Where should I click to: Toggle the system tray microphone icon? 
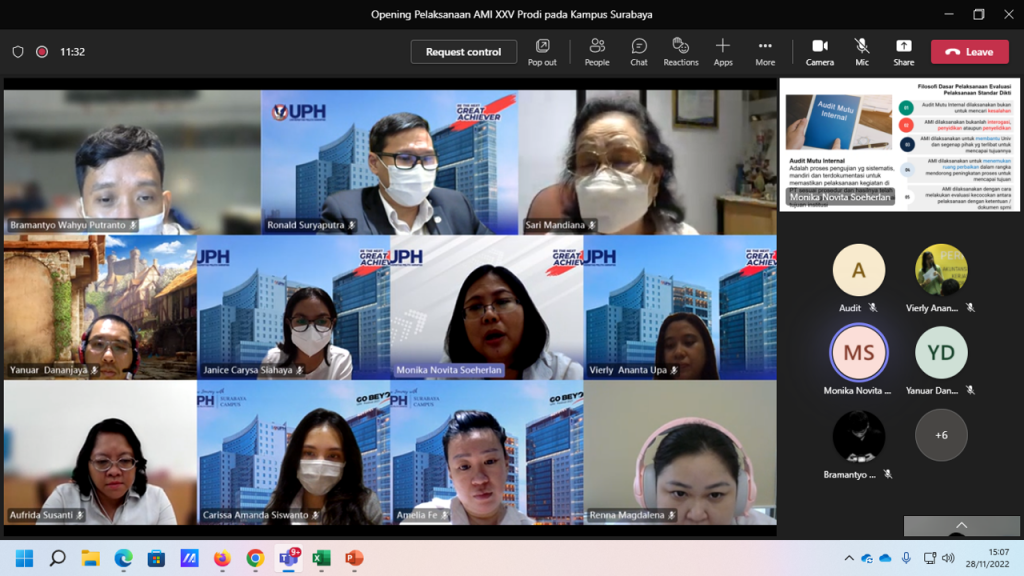pyautogui.click(x=906, y=558)
